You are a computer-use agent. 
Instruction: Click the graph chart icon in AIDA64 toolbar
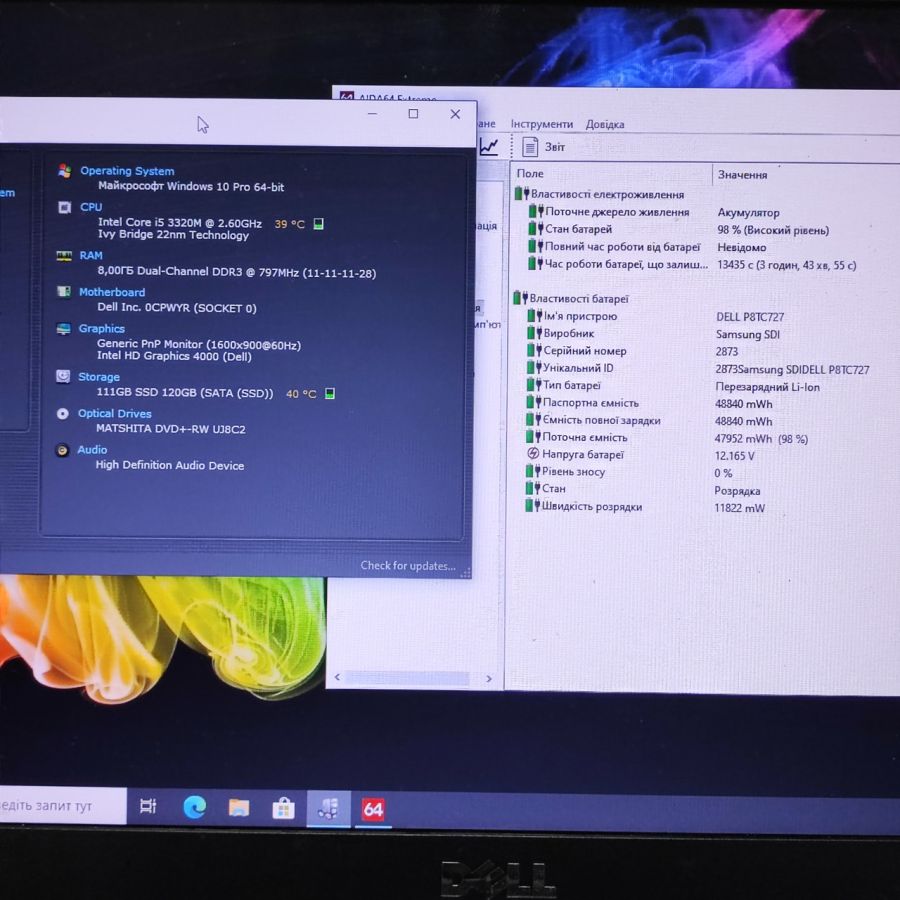(489, 146)
